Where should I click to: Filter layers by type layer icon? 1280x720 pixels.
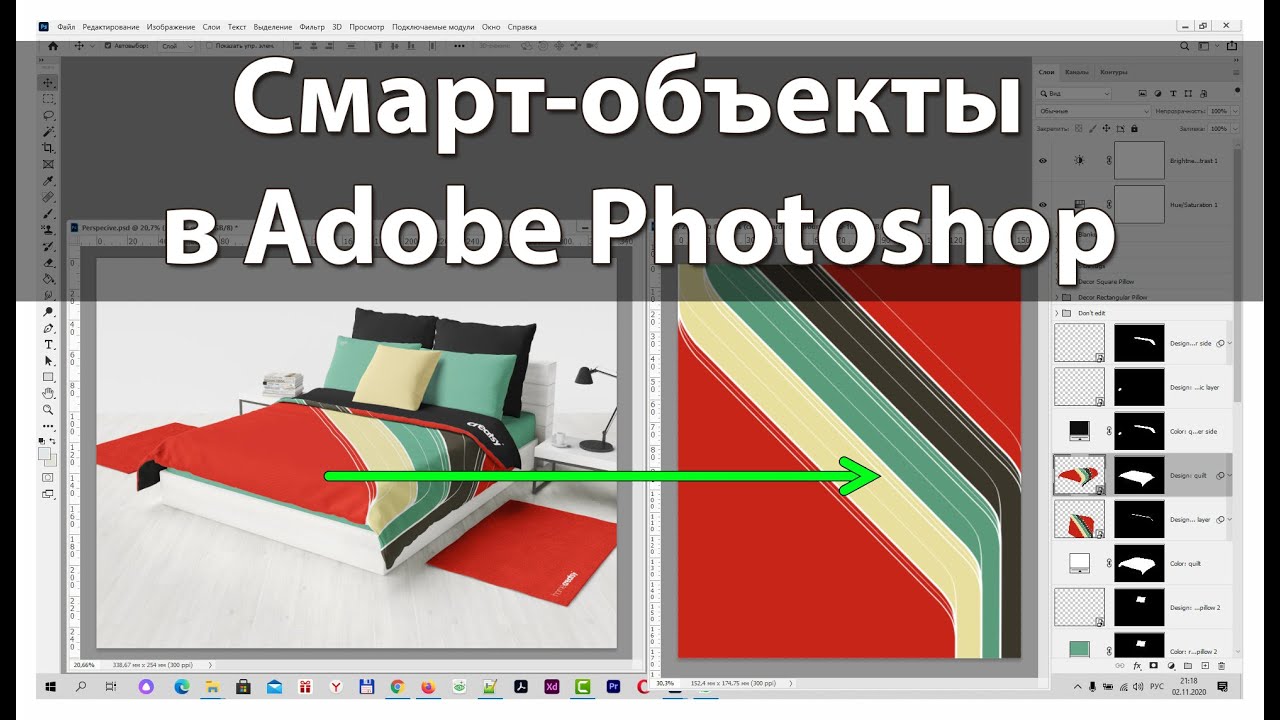1173,94
